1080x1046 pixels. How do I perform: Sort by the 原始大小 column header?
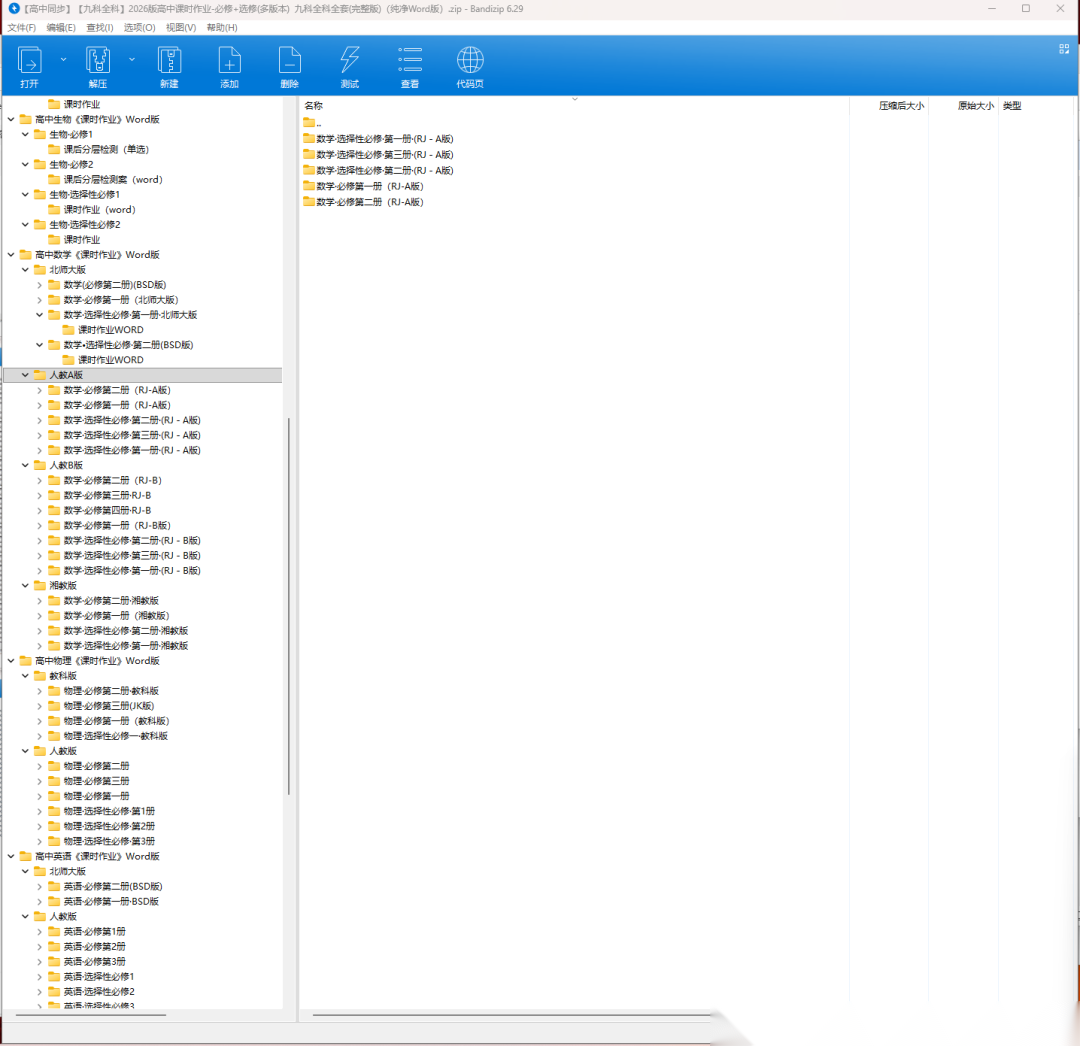(975, 105)
